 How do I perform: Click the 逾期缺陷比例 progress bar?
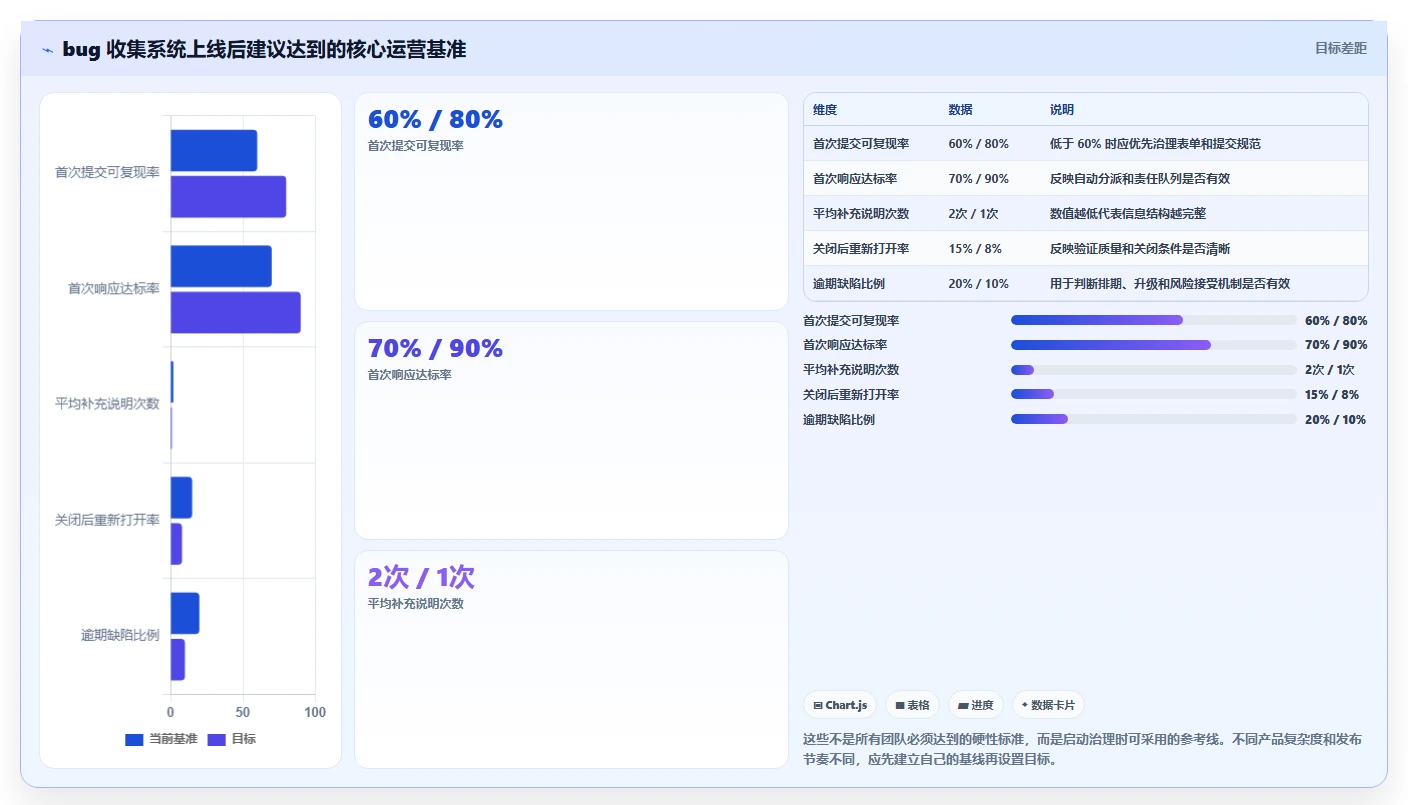1153,420
